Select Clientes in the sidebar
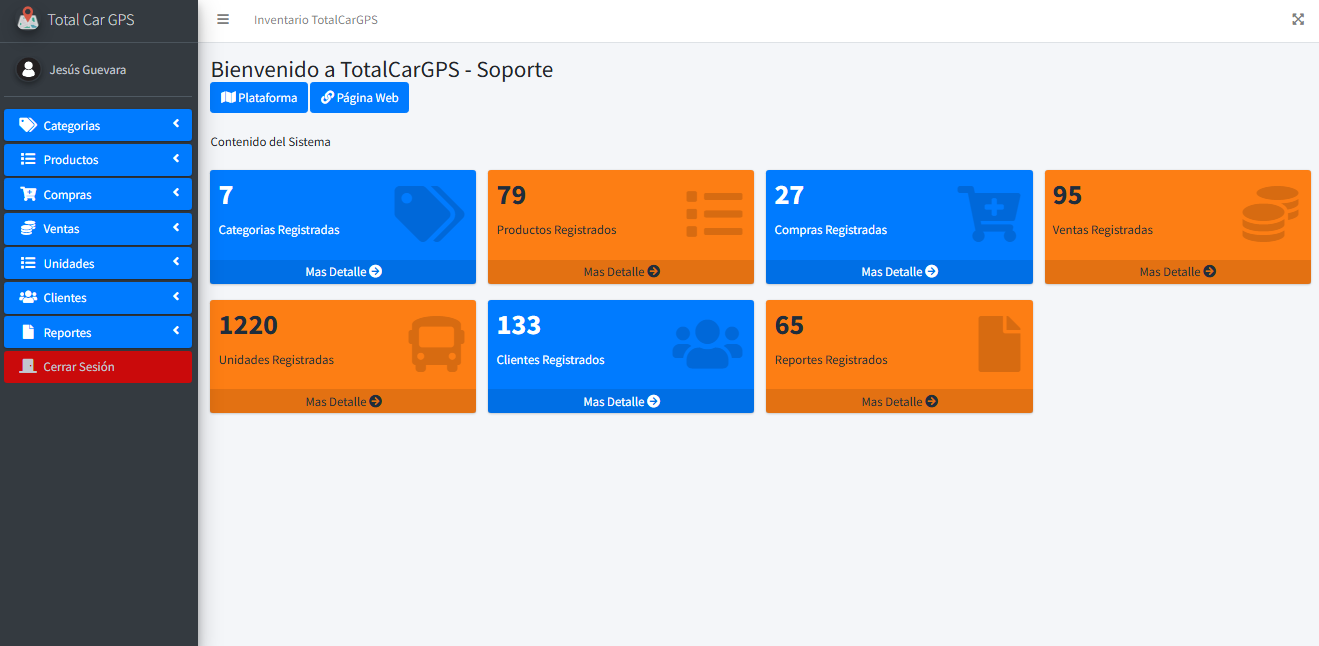Image resolution: width=1319 pixels, height=646 pixels. [65, 298]
